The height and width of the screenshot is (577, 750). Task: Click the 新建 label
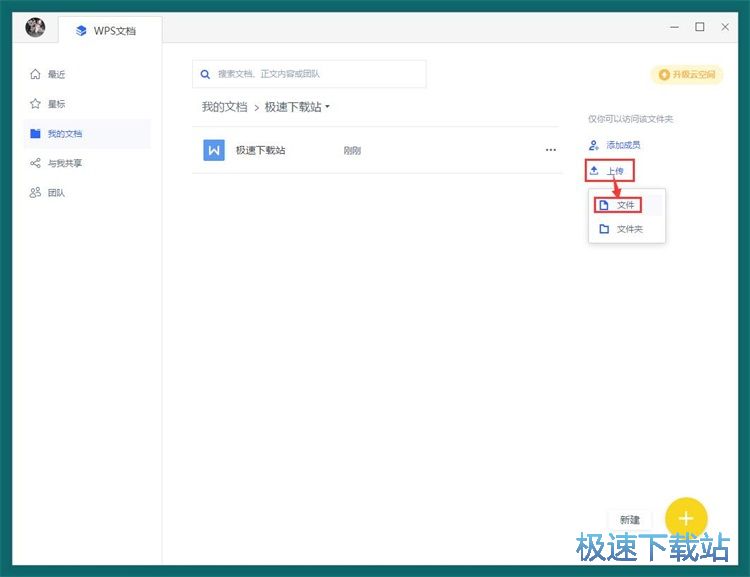629,520
